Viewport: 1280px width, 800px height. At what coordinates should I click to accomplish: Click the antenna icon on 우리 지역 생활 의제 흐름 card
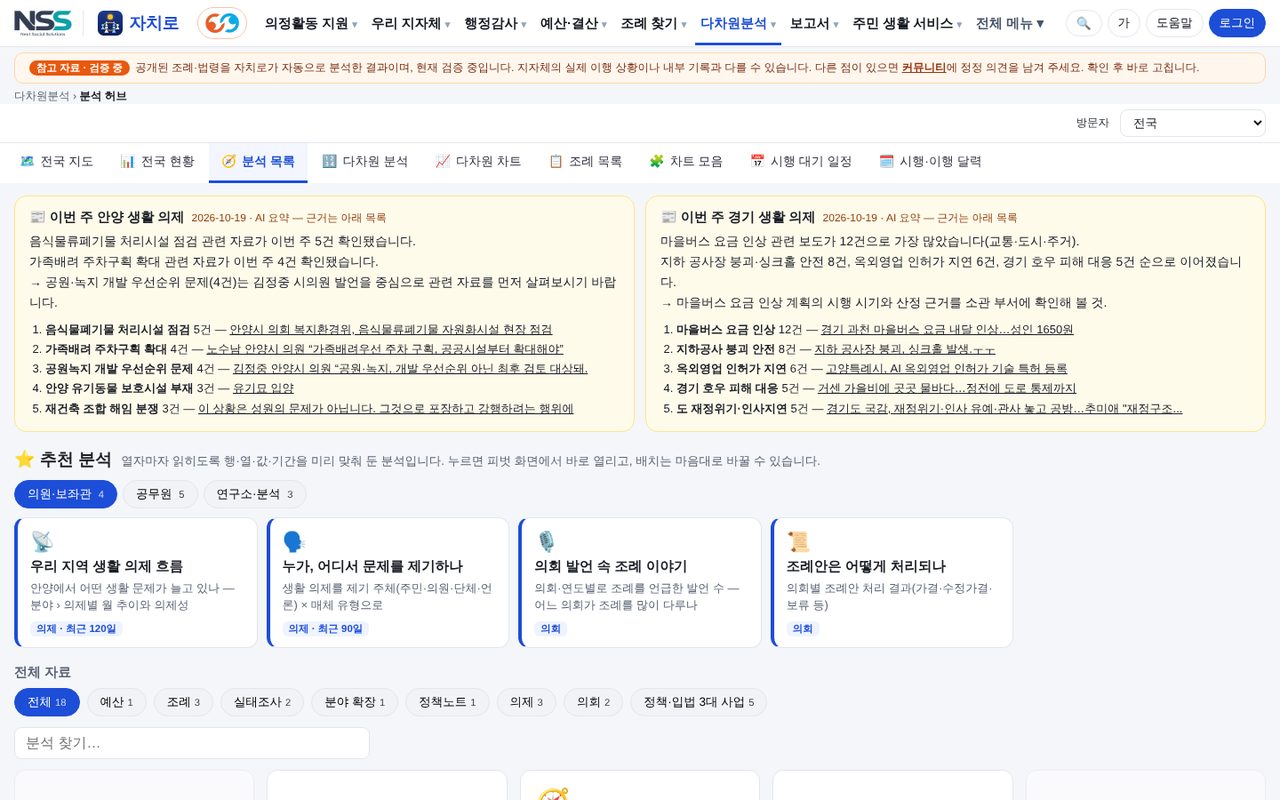[42, 542]
